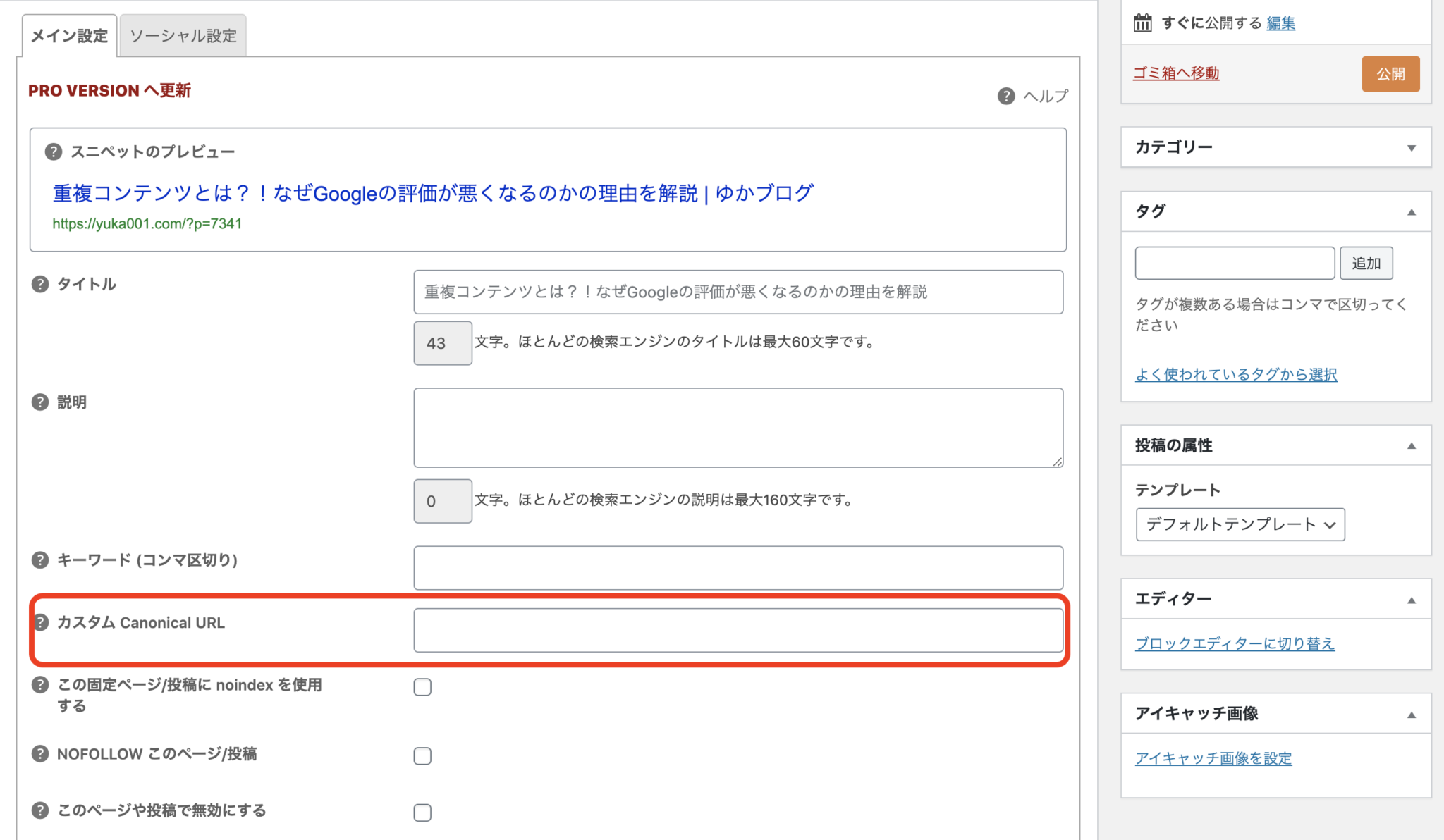Select the メイン設定 tab
The height and width of the screenshot is (840, 1444).
coord(69,35)
